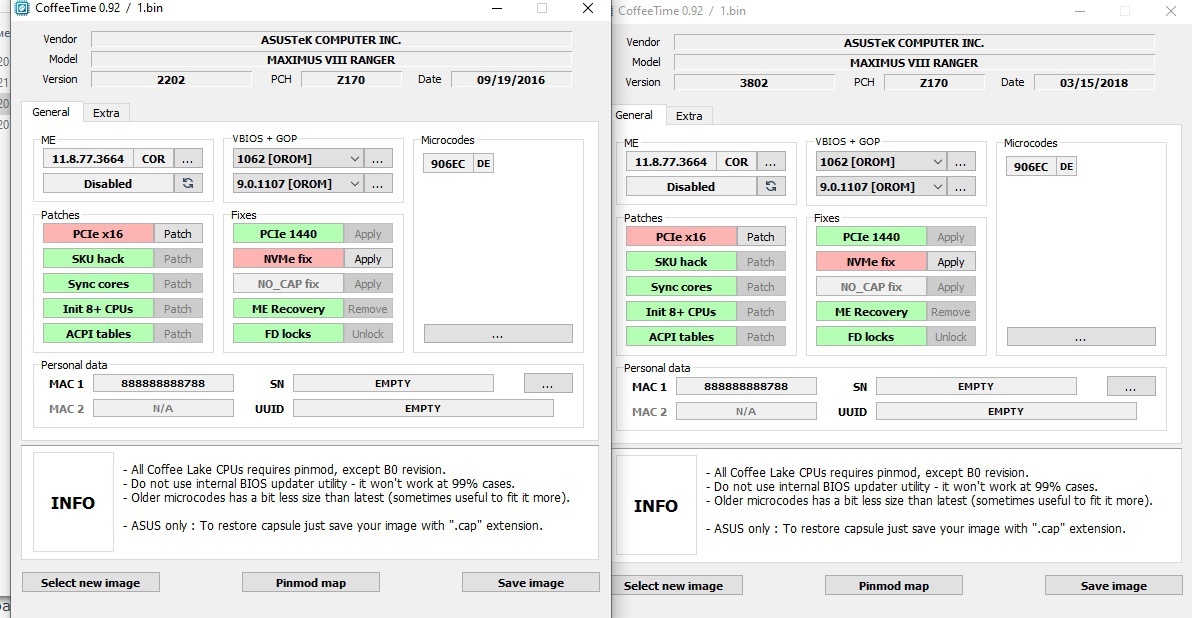Expand 9.0.1107 [OROM] dropdown in right window
The image size is (1192, 618).
(x=937, y=187)
